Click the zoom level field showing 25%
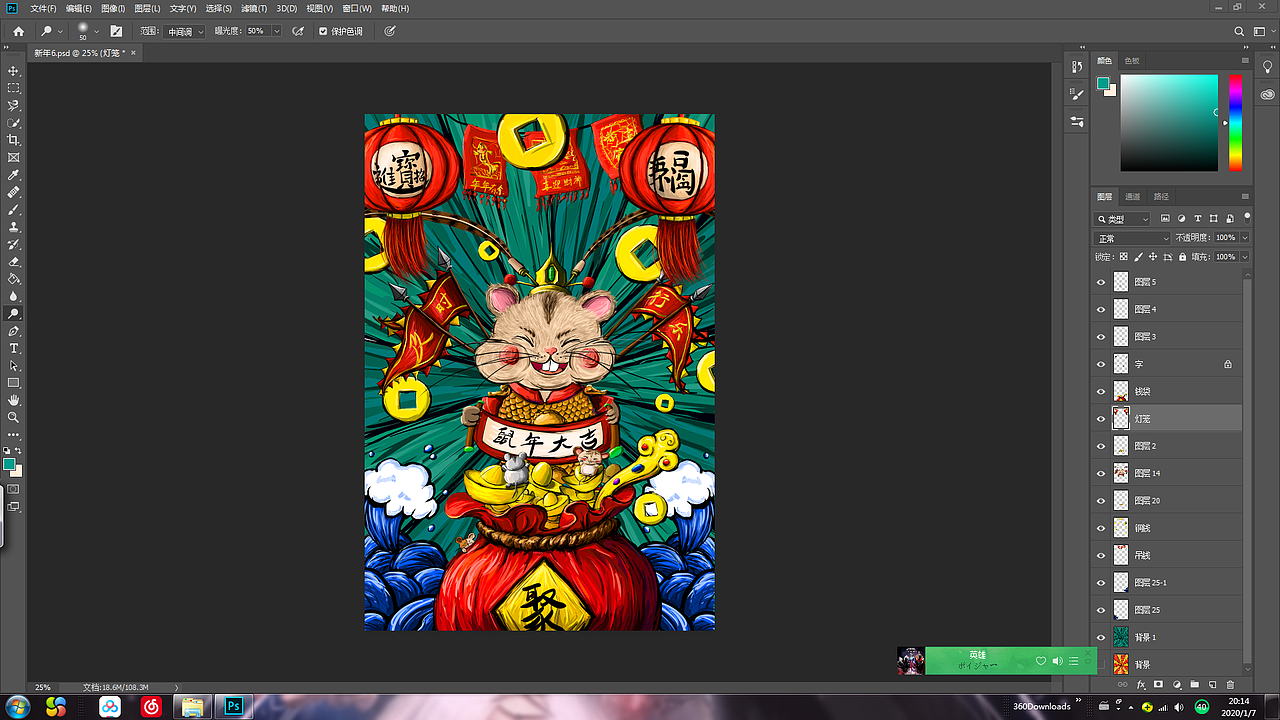 [x=43, y=687]
